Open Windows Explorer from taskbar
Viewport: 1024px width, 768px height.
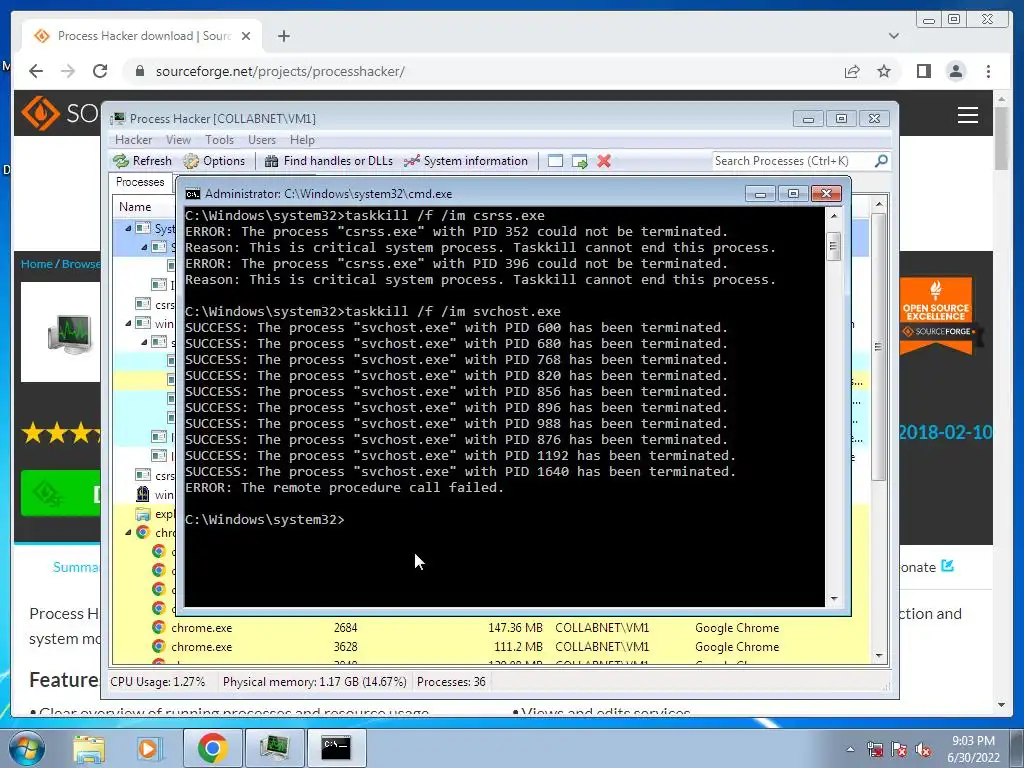pos(89,748)
